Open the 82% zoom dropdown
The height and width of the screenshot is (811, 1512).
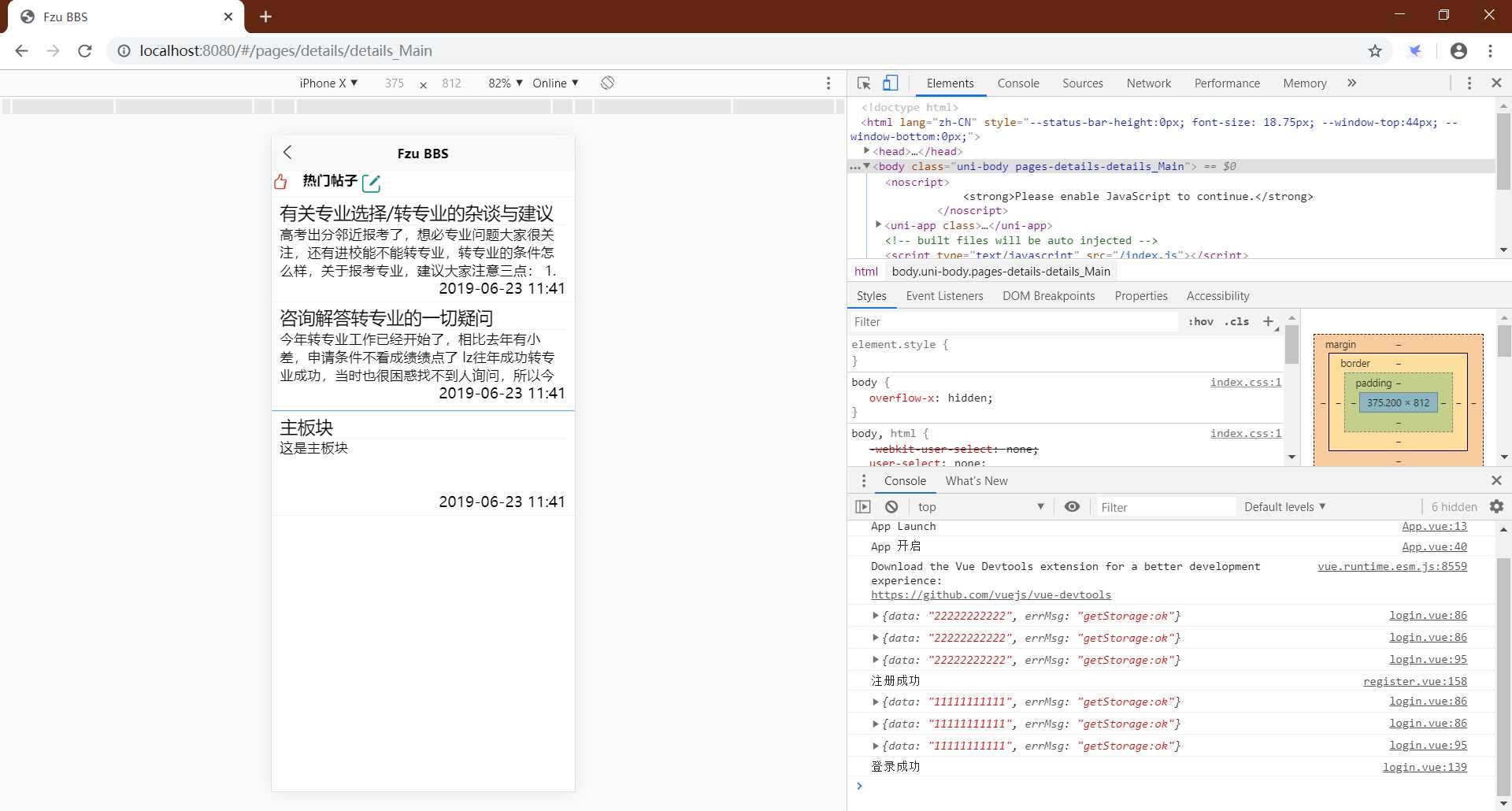coord(506,83)
